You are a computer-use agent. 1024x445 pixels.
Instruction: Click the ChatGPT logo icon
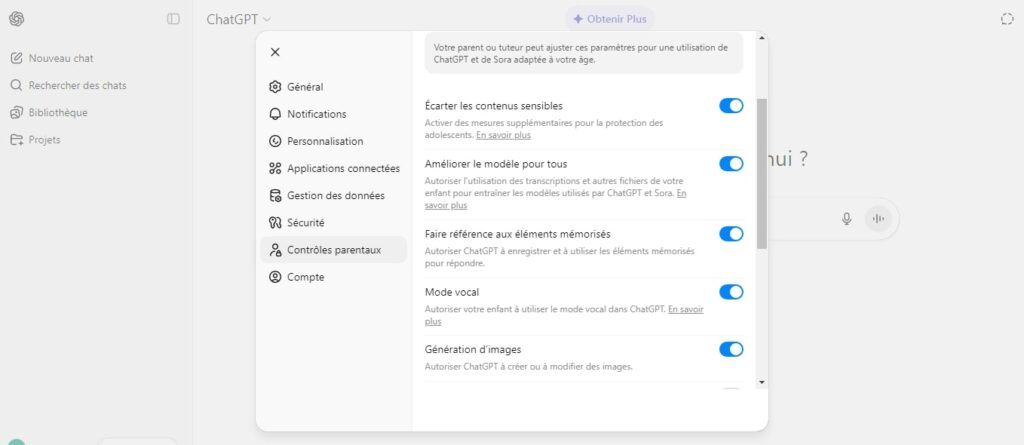[16, 19]
